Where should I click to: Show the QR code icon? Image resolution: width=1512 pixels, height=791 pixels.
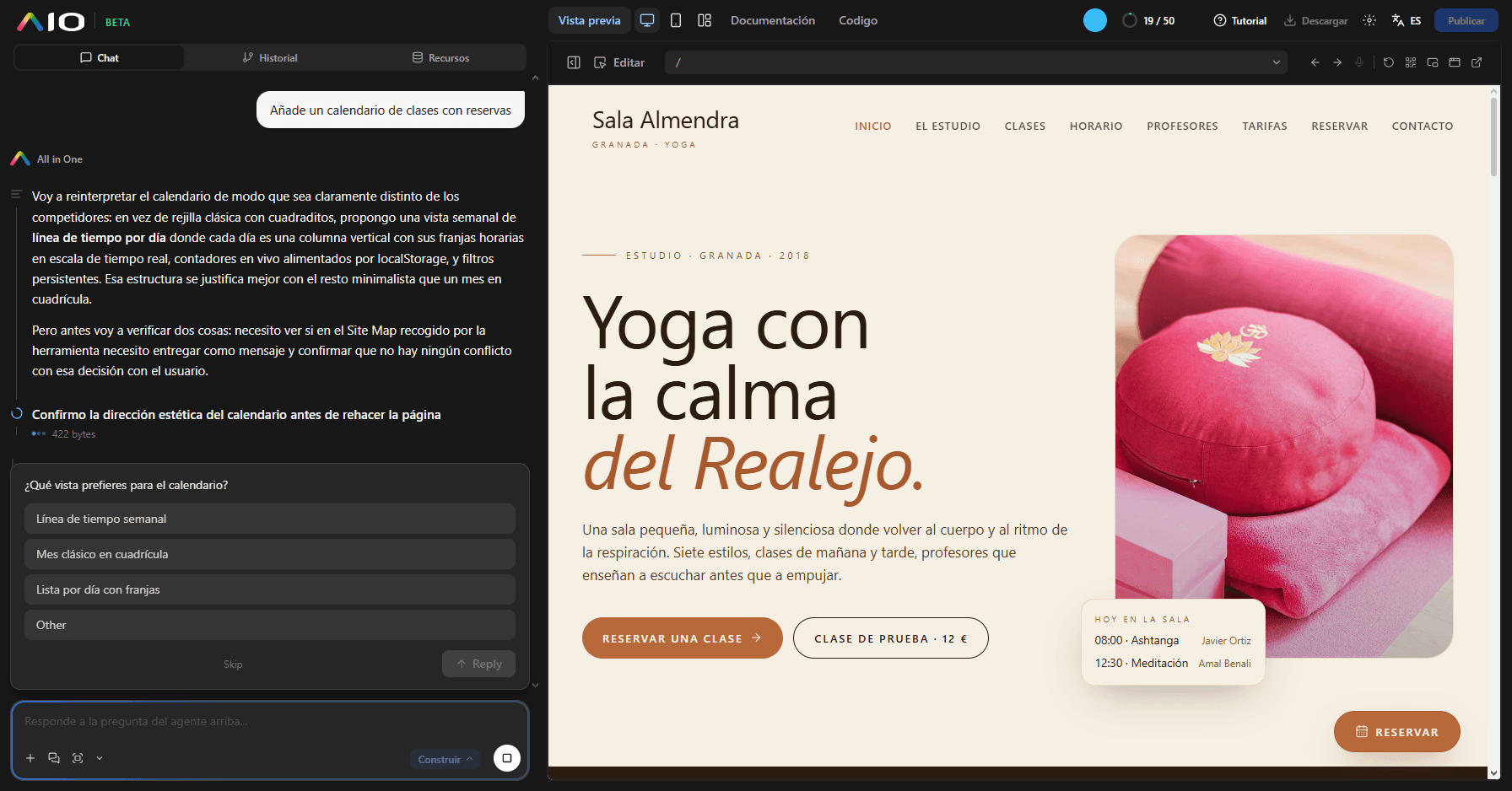point(1411,62)
